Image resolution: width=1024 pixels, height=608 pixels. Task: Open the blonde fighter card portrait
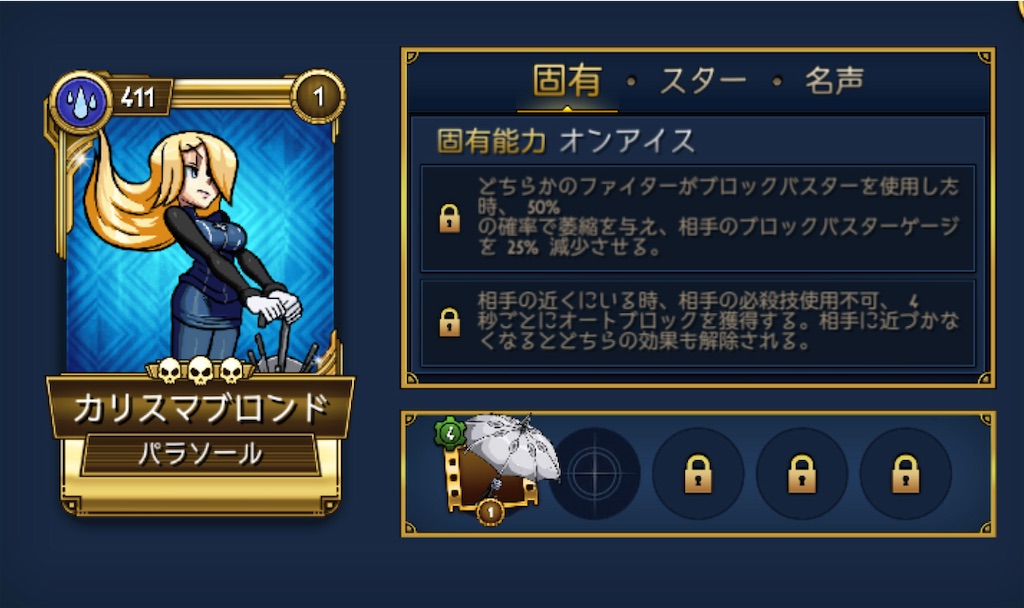pyautogui.click(x=200, y=240)
